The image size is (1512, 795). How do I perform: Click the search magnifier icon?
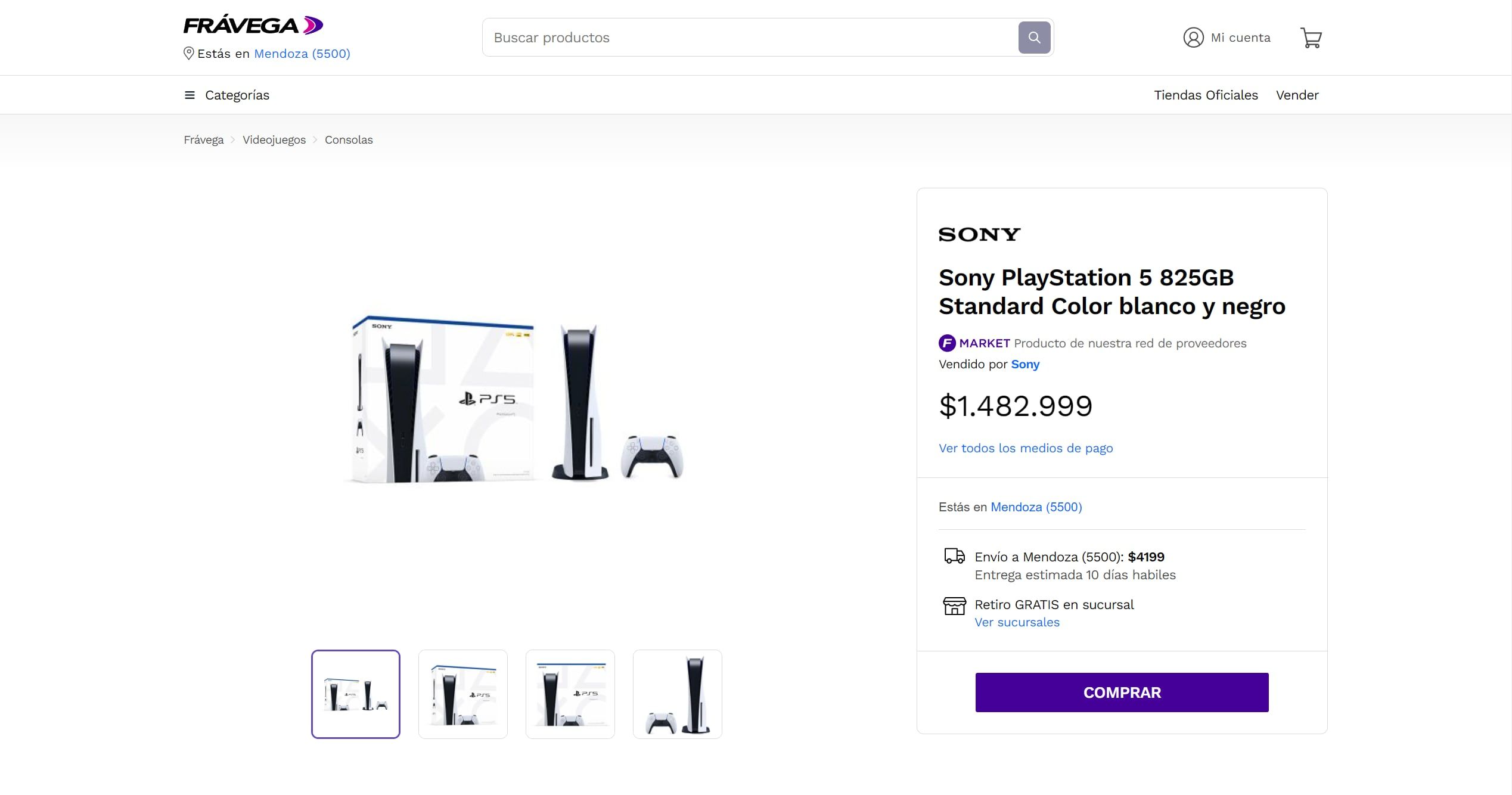(1035, 37)
